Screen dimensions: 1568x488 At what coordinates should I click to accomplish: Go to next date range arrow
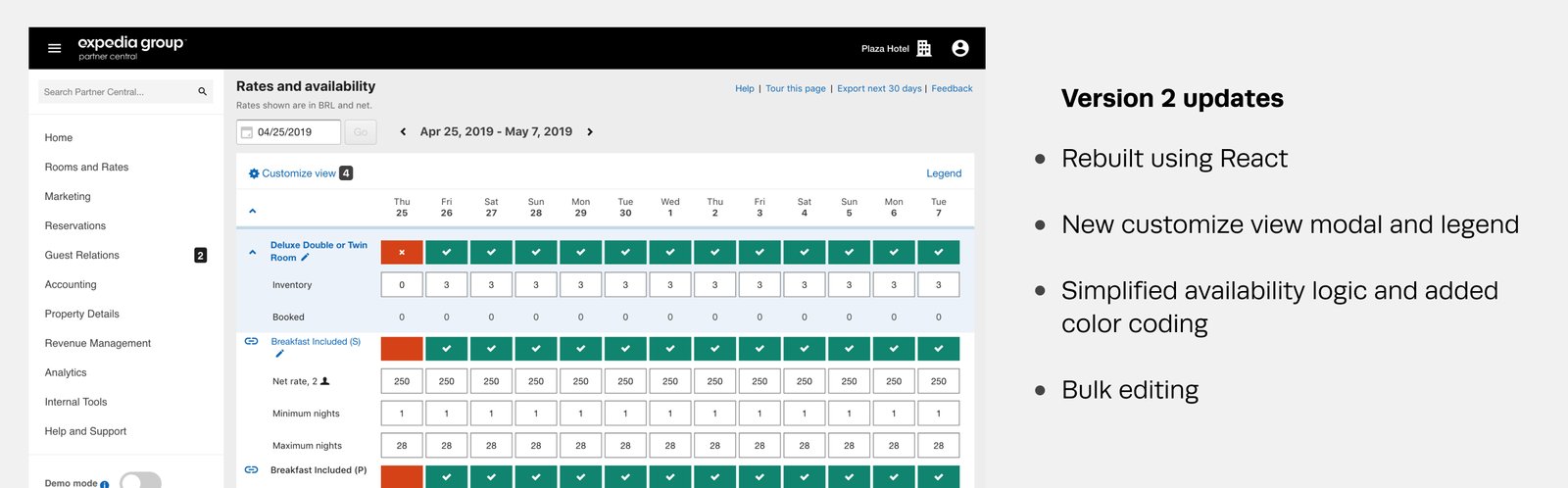pos(590,132)
